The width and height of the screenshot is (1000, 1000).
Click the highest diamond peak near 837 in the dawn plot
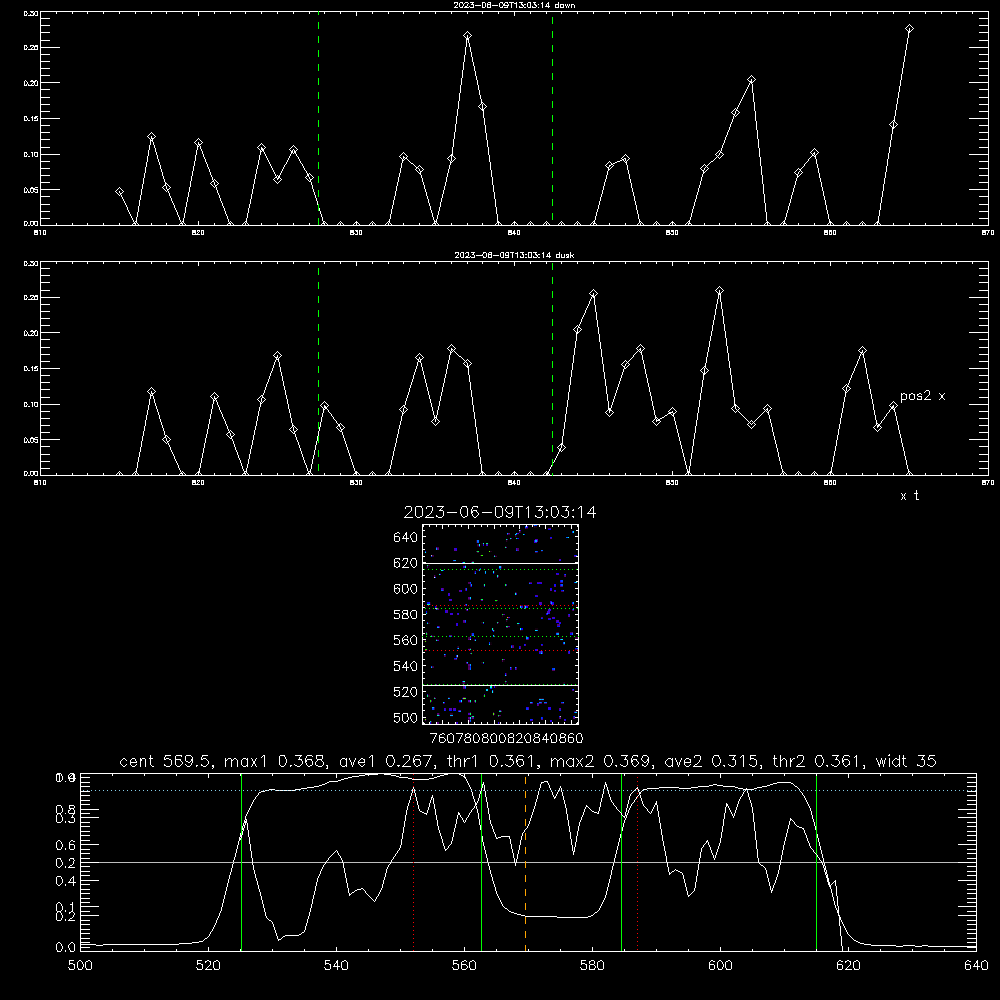coord(467,36)
